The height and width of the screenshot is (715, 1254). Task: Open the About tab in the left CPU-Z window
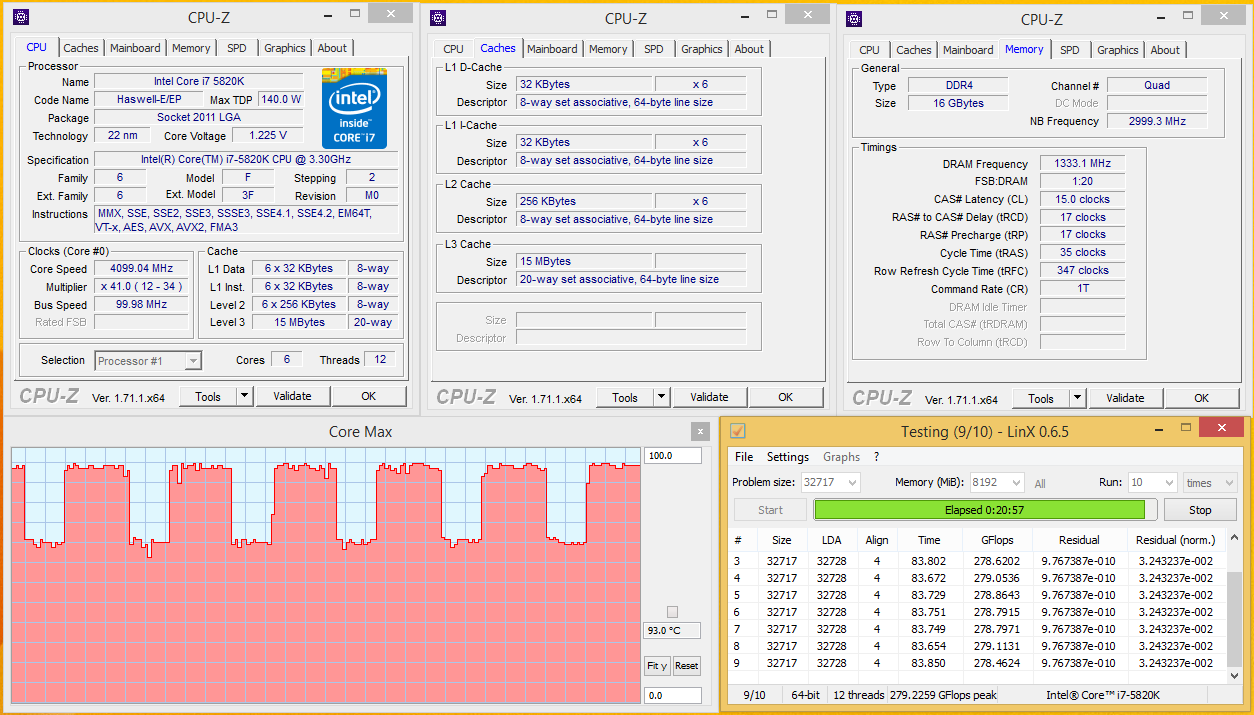(x=332, y=48)
